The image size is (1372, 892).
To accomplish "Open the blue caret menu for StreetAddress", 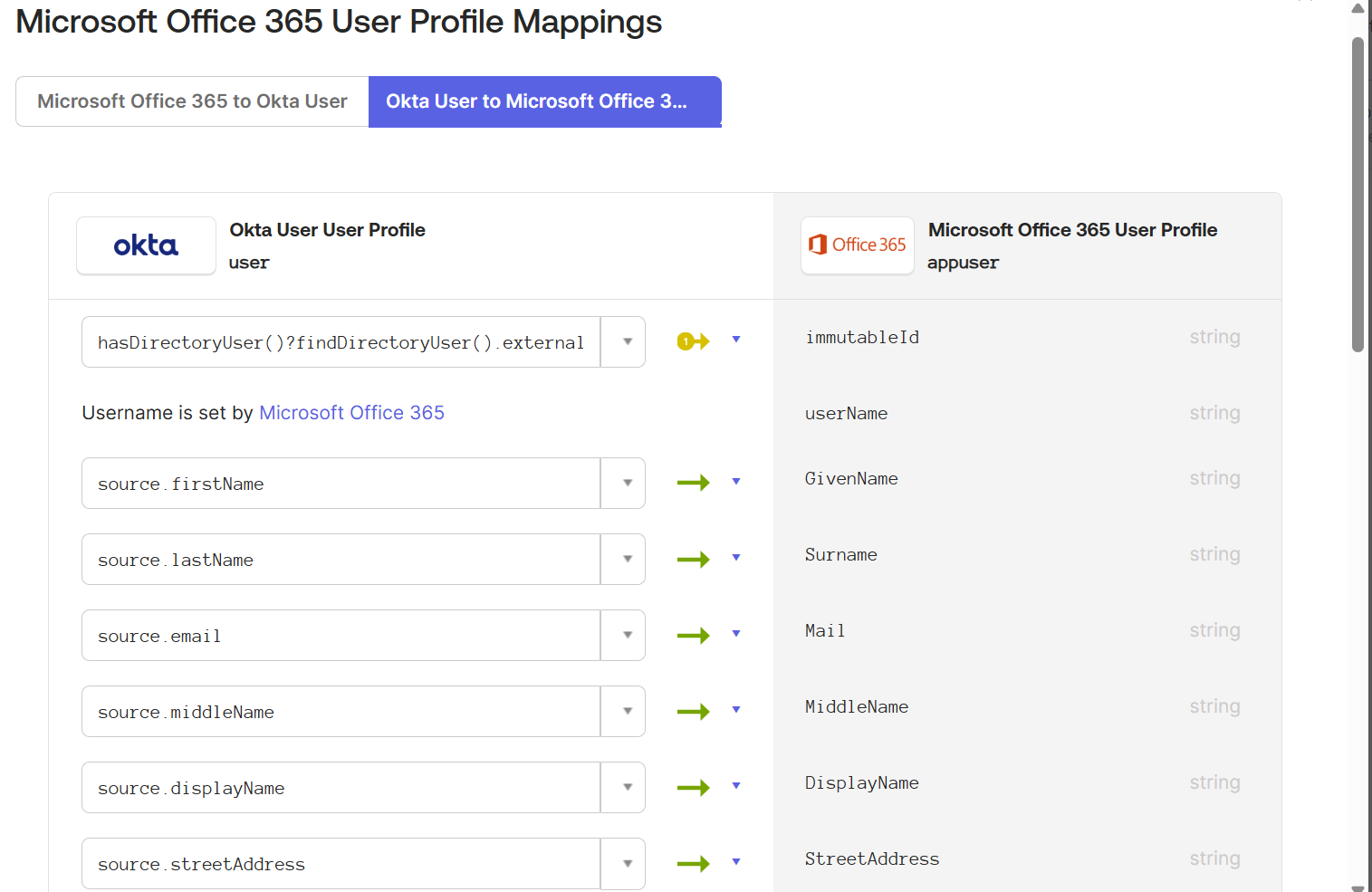I will point(736,861).
